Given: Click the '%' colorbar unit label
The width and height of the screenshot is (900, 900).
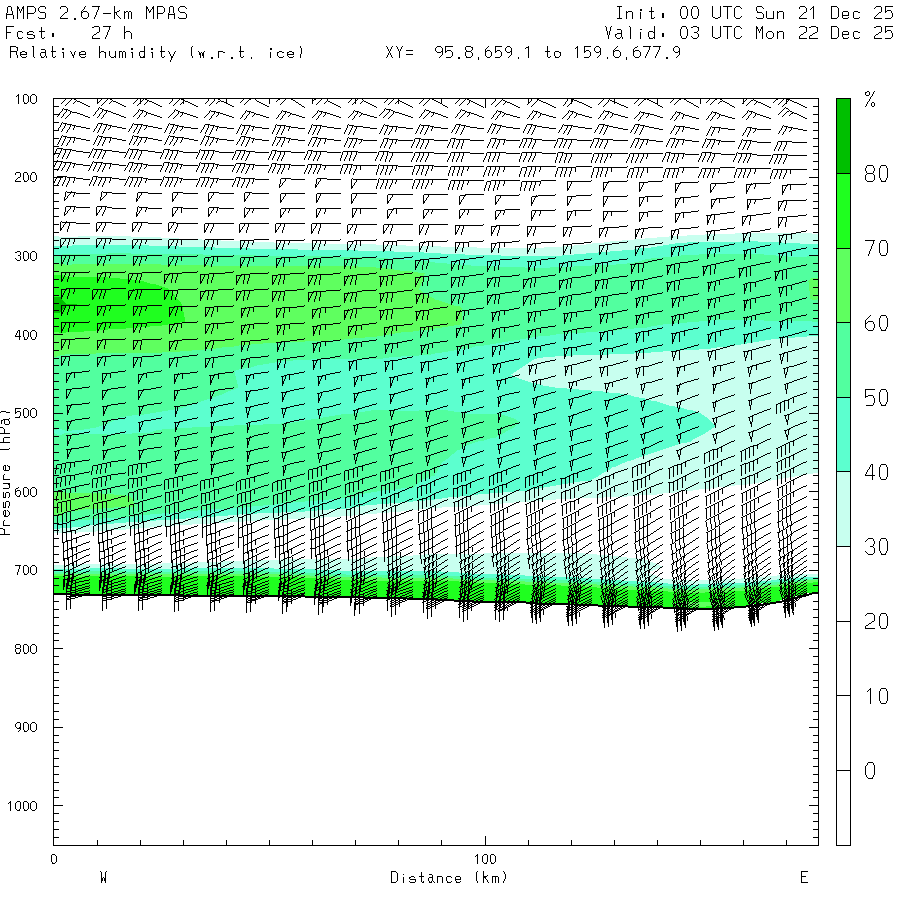Looking at the screenshot, I should click(870, 100).
